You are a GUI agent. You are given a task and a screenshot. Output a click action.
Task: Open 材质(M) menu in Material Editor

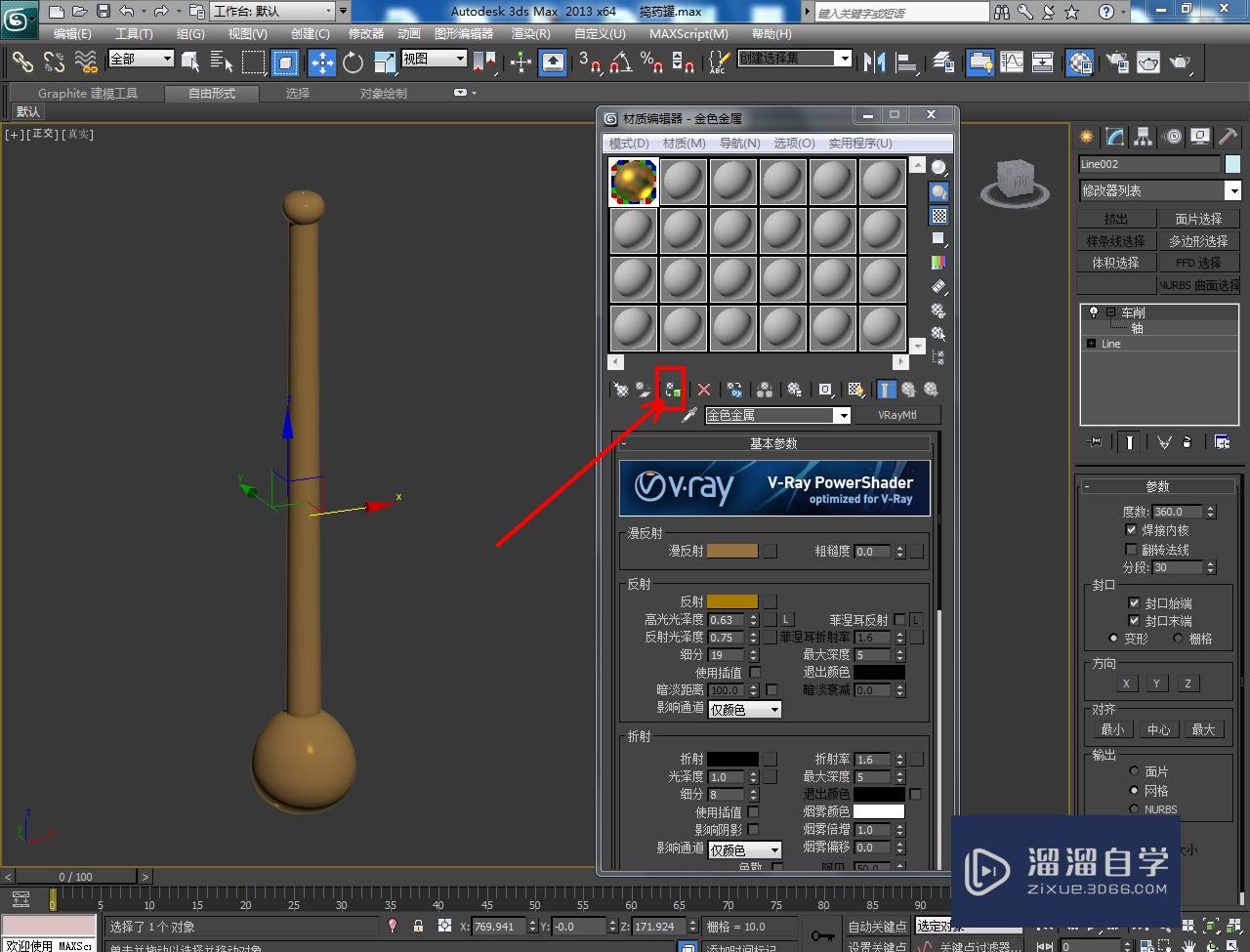click(x=684, y=144)
